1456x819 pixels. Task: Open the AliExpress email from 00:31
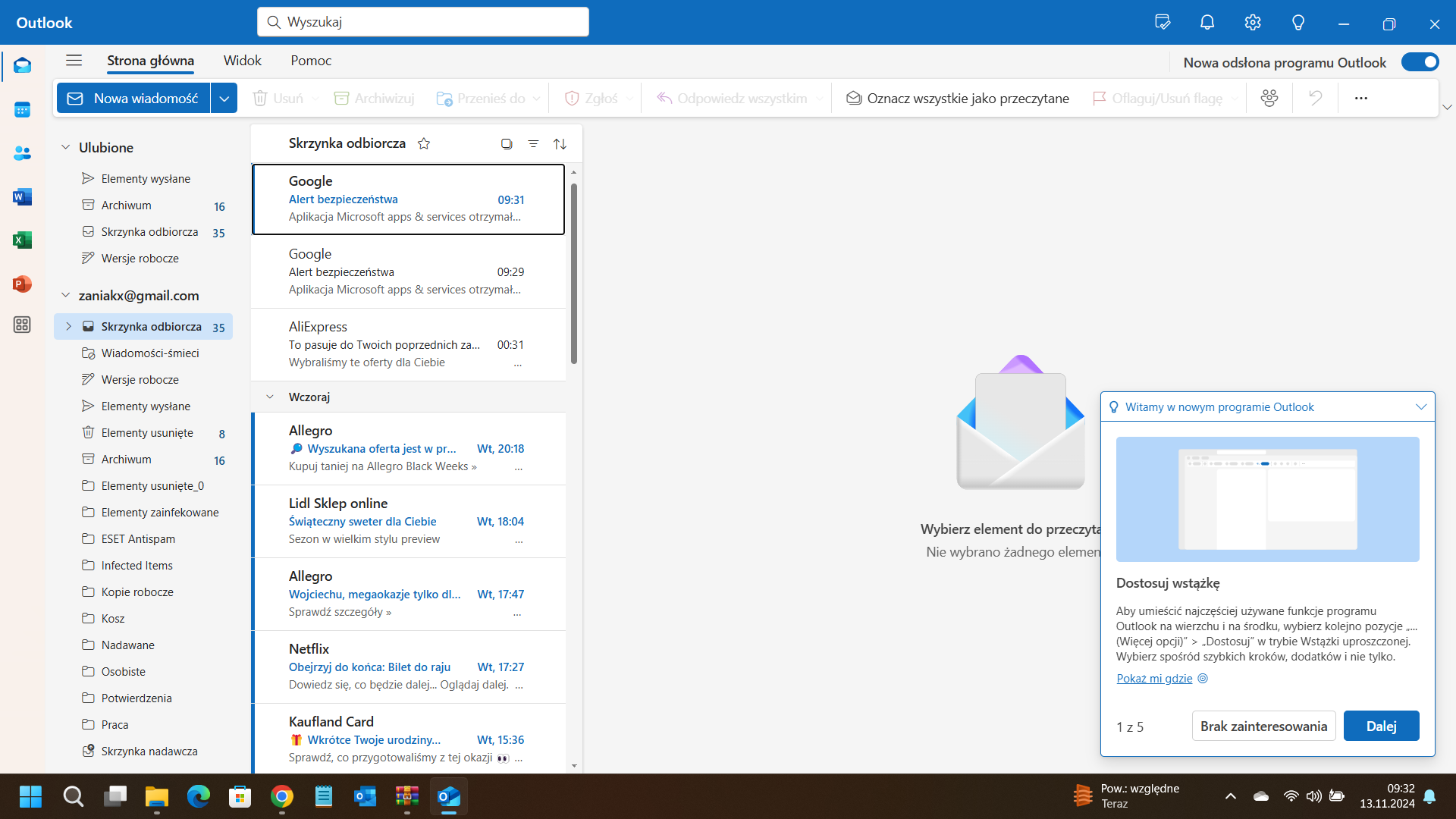tap(408, 344)
